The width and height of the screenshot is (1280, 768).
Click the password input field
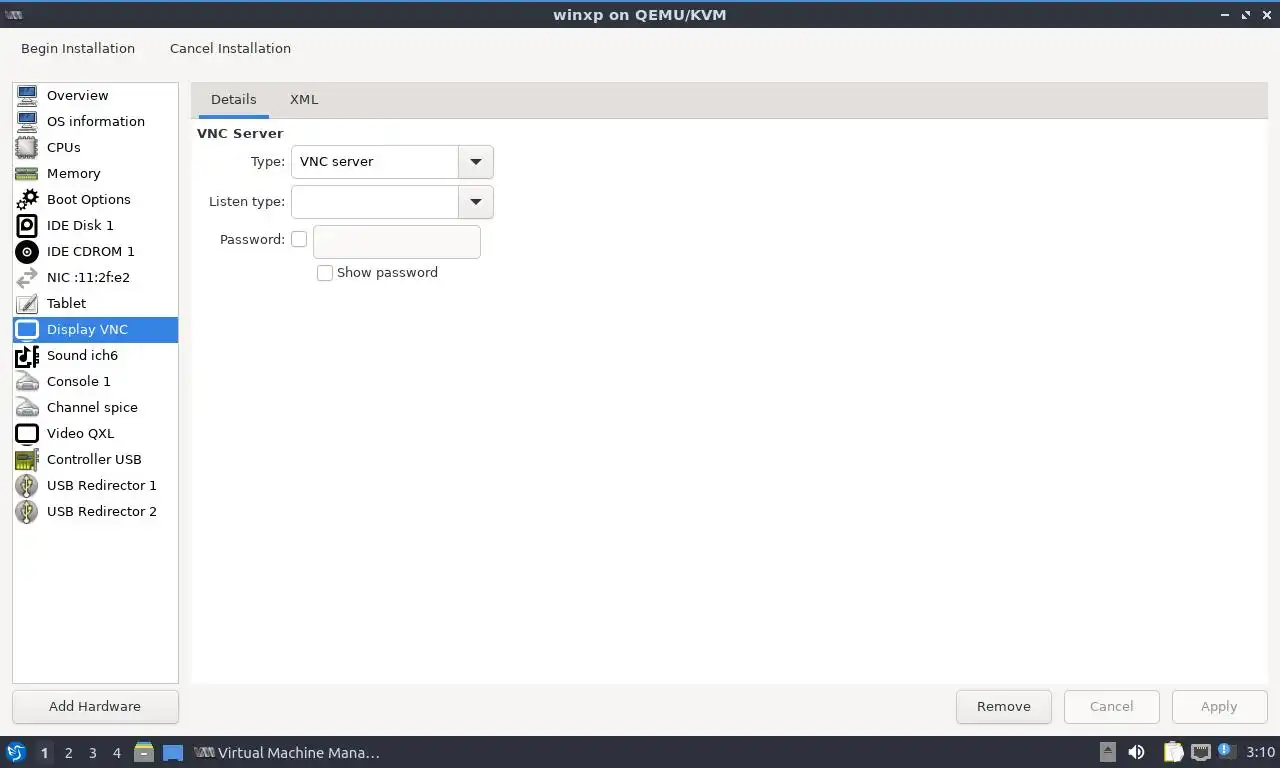397,241
